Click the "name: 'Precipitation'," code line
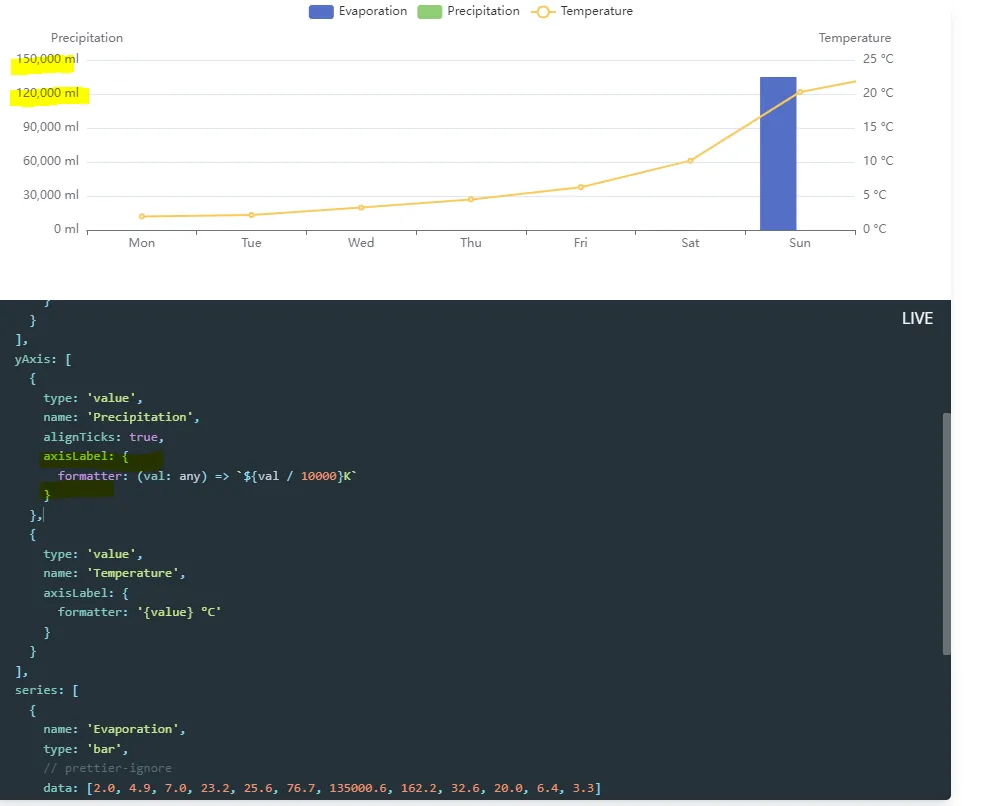Viewport: 996px width, 806px height. point(121,417)
